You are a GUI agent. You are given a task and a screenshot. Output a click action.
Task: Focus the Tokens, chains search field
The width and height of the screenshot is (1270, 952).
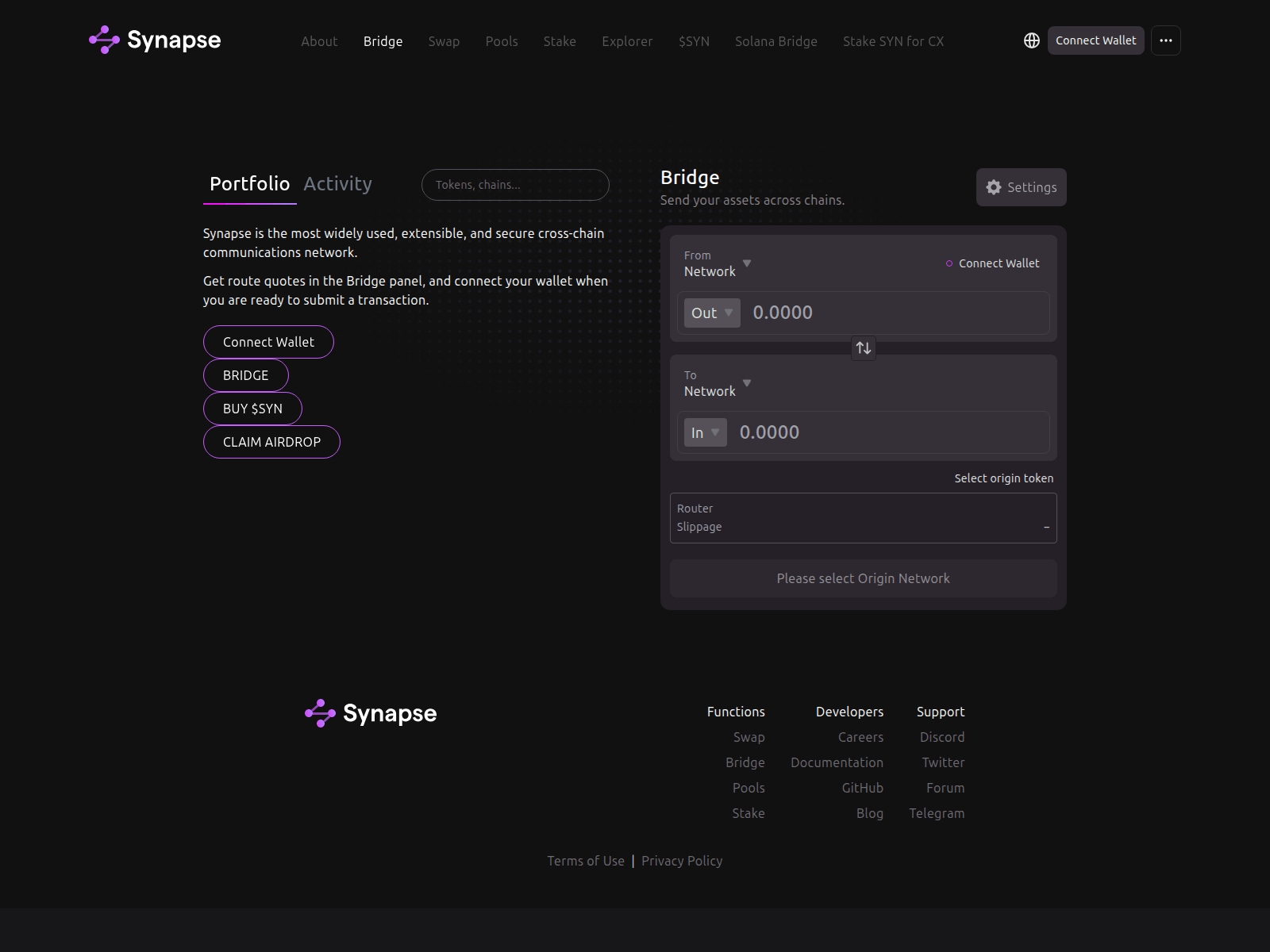click(x=515, y=185)
